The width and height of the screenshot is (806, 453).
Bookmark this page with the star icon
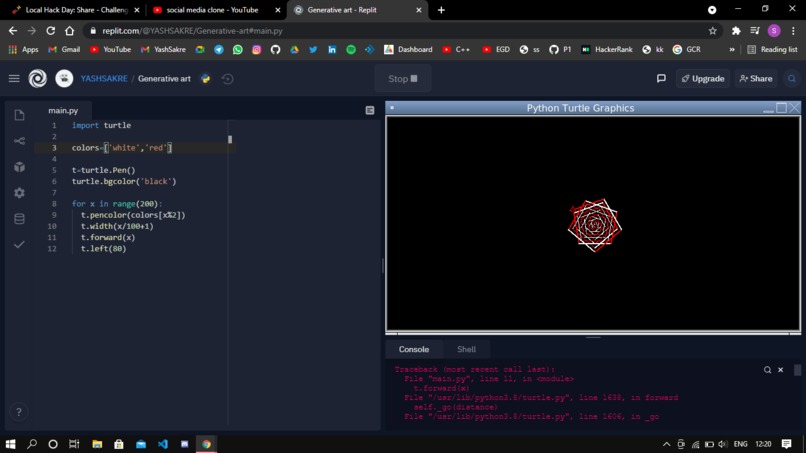click(712, 31)
